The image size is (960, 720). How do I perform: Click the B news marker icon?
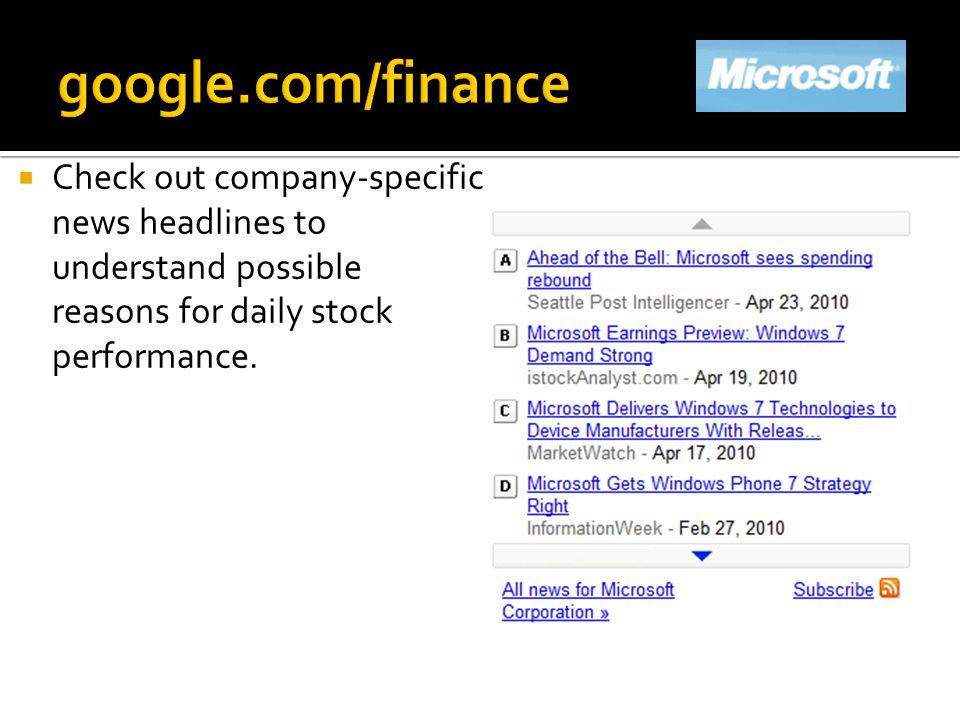(505, 336)
